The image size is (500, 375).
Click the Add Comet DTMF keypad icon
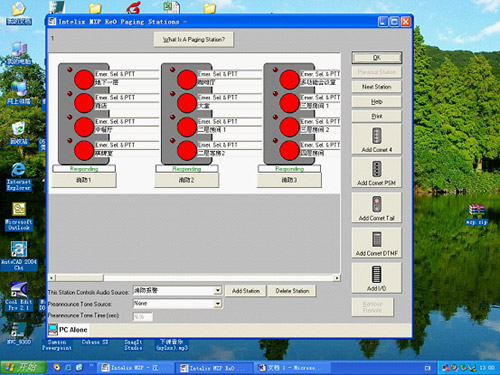(x=377, y=239)
